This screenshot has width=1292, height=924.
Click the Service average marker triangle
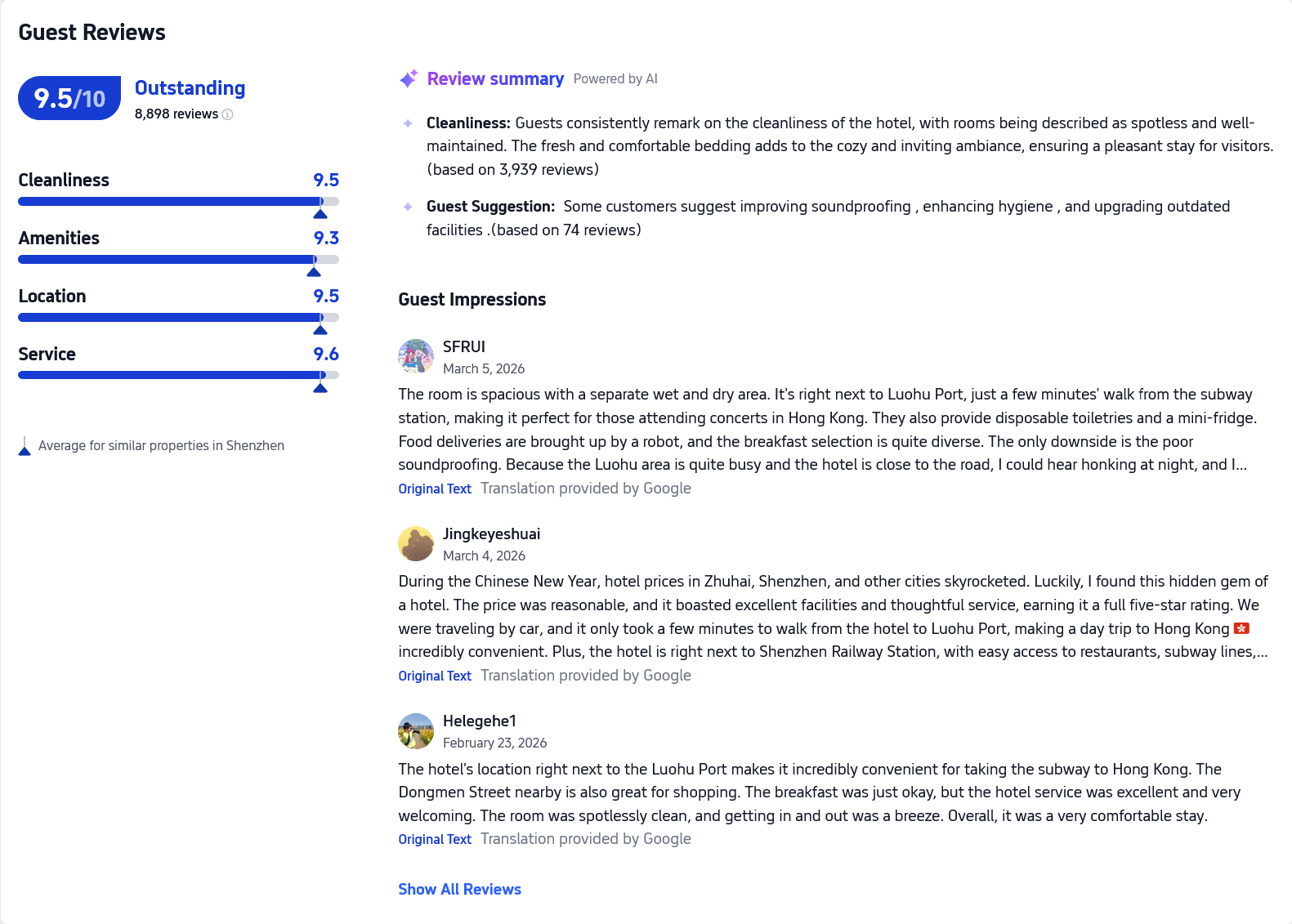click(320, 388)
